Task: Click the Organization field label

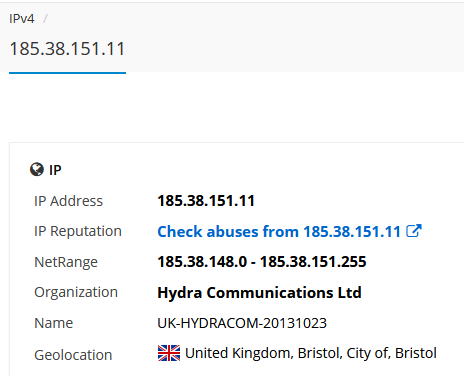Action: click(76, 292)
